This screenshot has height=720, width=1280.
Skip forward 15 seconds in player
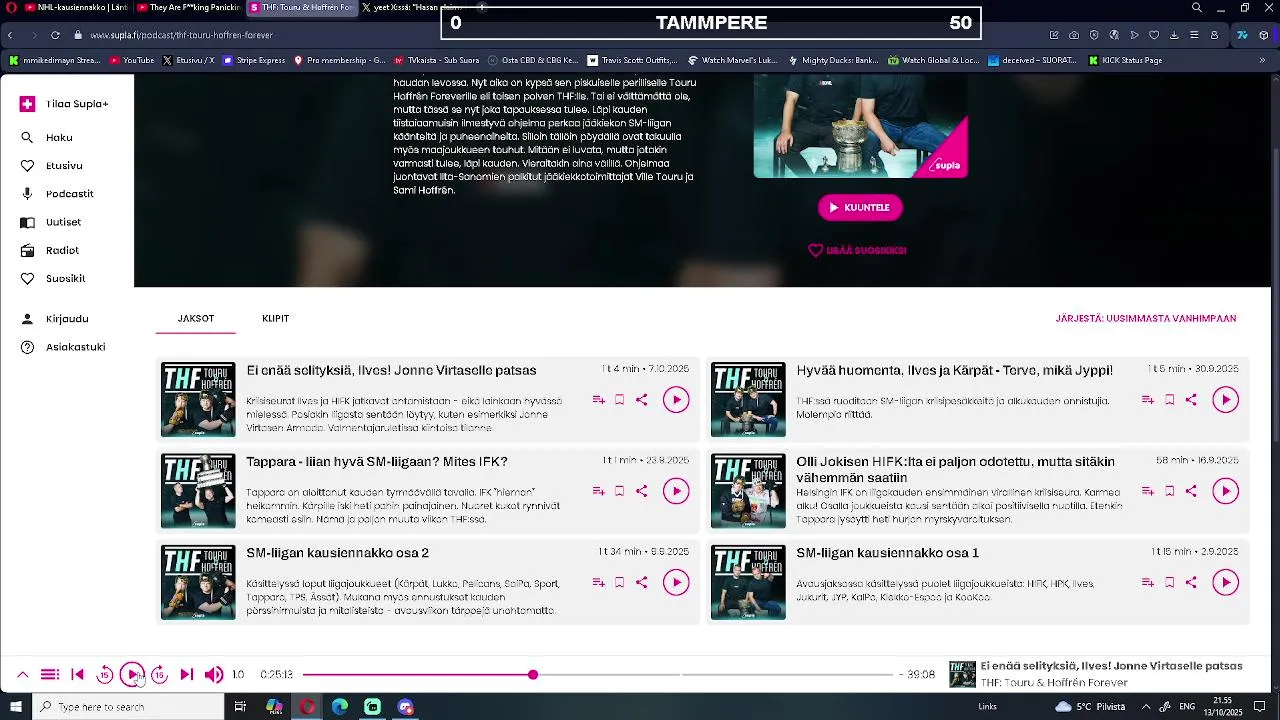click(x=159, y=675)
